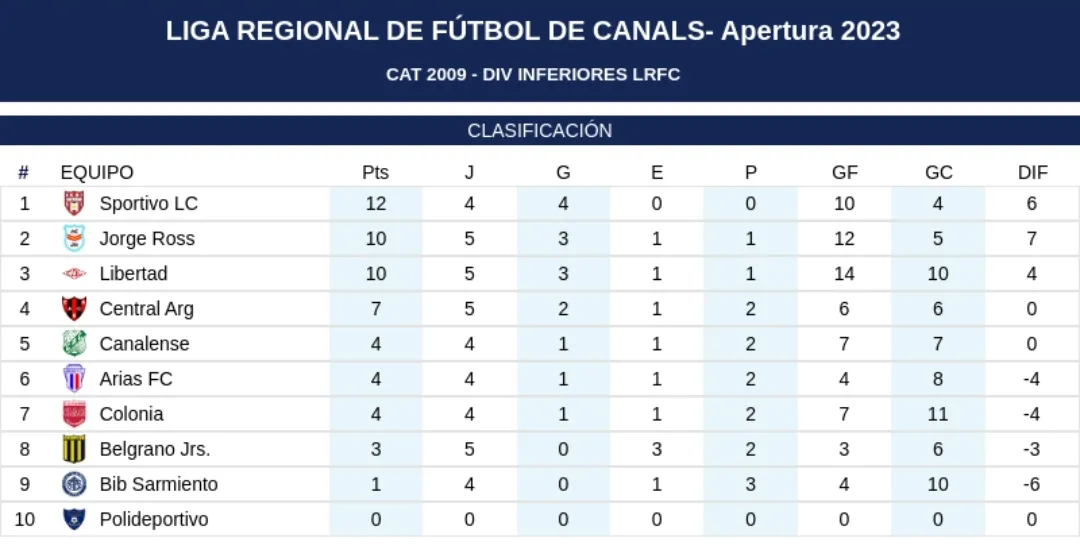This screenshot has height=548, width=1080.
Task: Click the Belgrano Jrs. team crest
Action: (74, 449)
